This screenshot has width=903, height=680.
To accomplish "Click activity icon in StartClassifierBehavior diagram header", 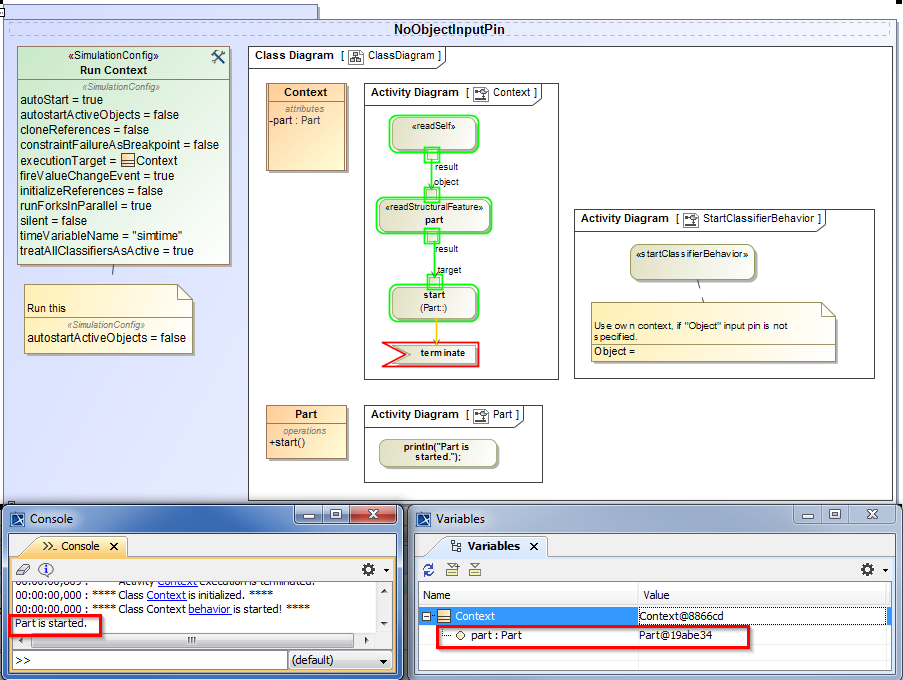I will pos(691,219).
